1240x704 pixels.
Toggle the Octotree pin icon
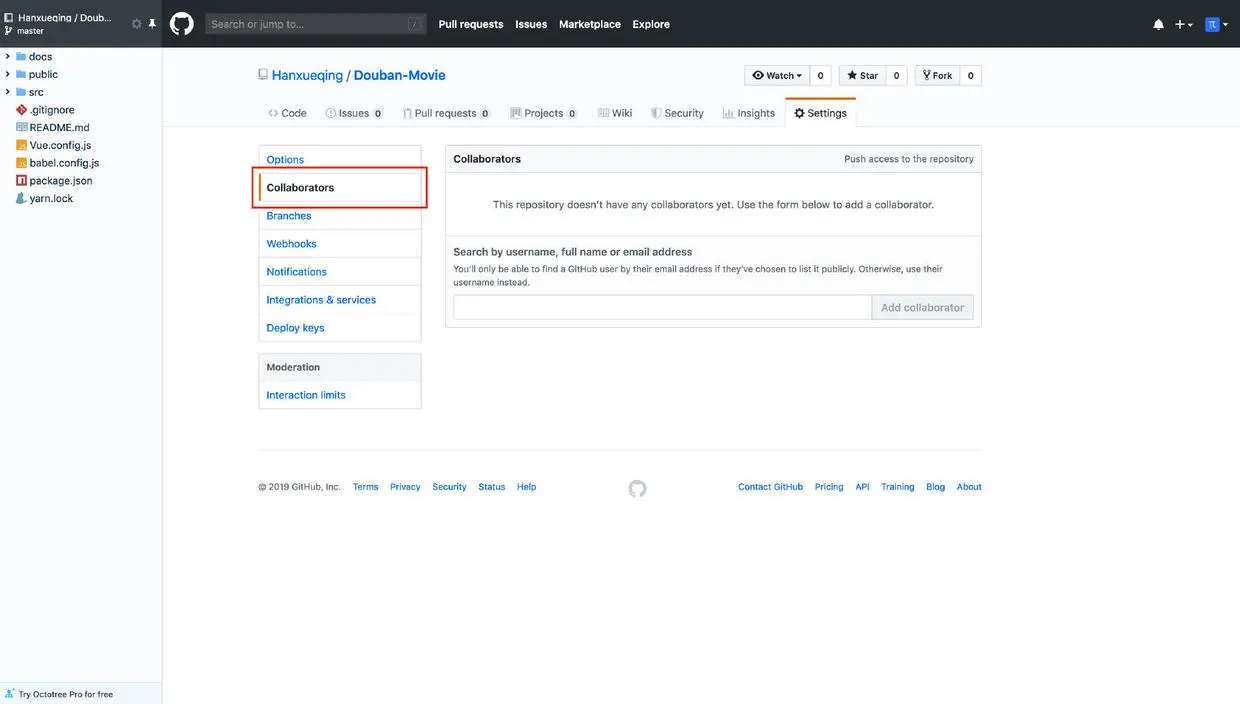point(152,24)
